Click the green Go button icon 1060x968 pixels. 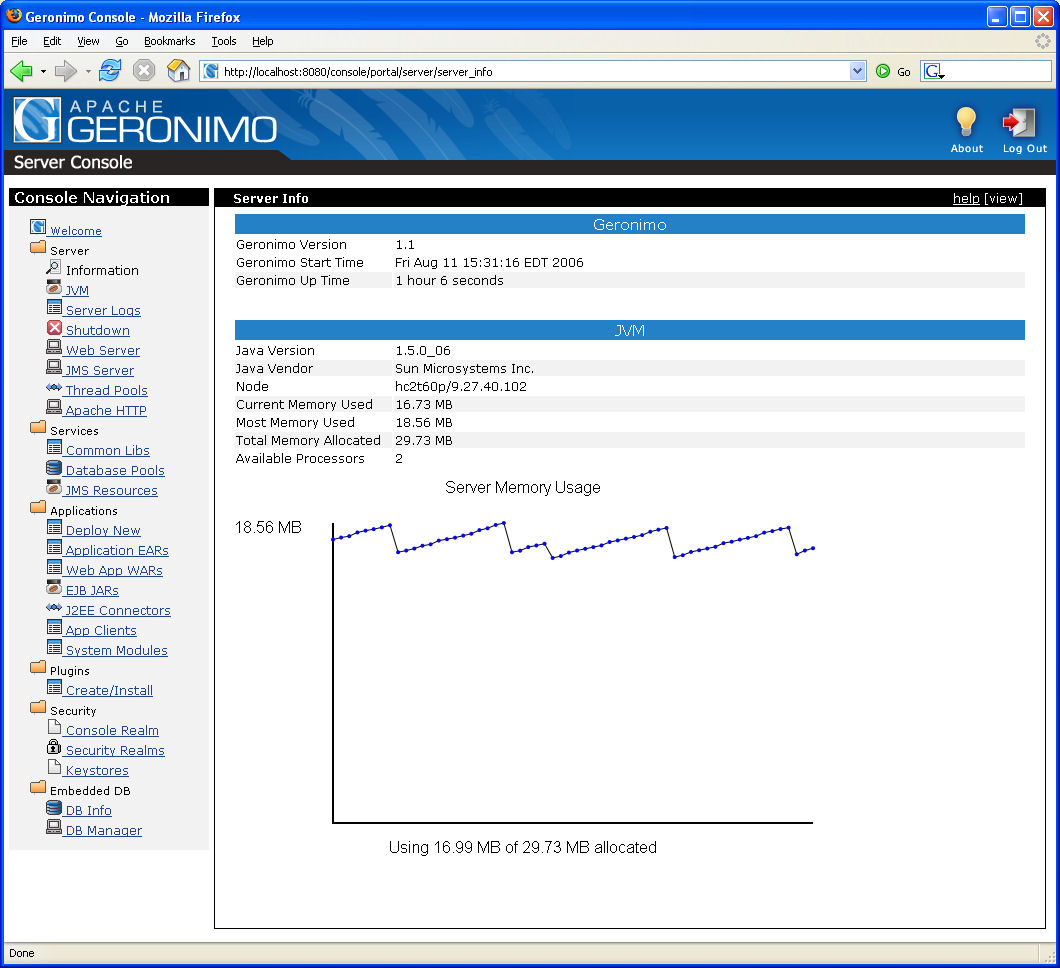coord(883,71)
